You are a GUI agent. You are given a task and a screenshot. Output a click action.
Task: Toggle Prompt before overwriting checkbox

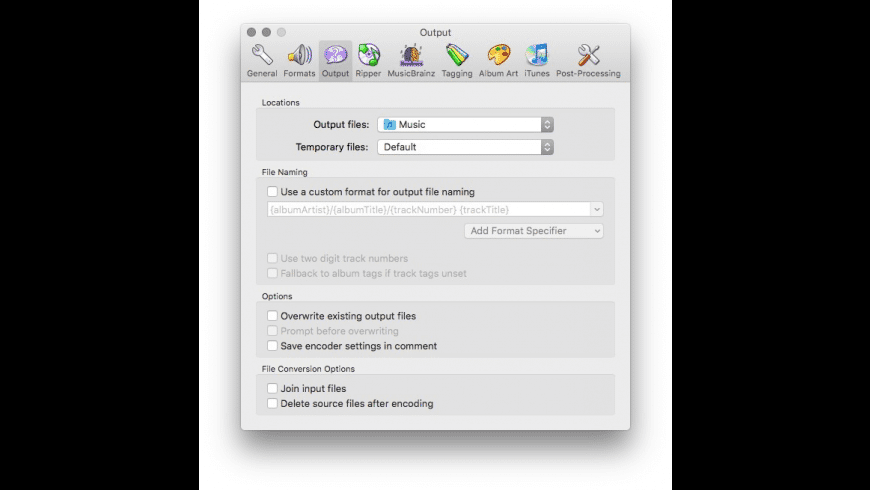coord(272,331)
